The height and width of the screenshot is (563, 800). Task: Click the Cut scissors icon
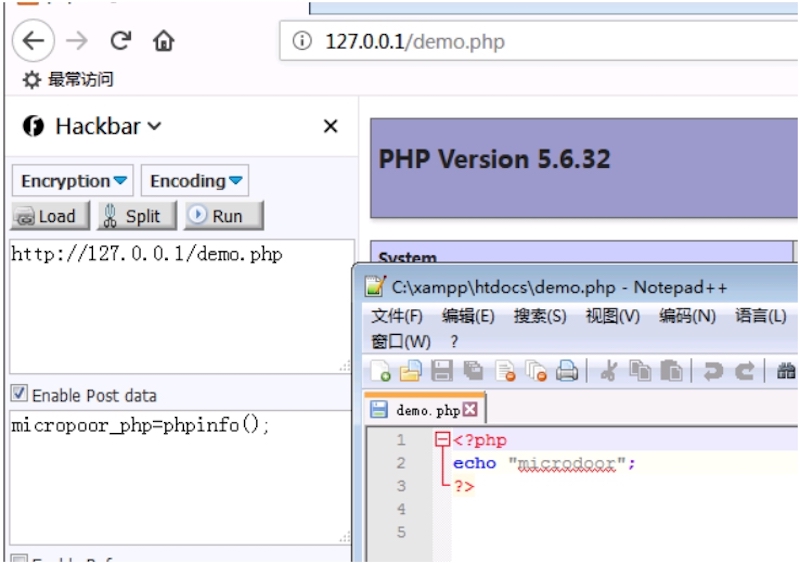(608, 372)
